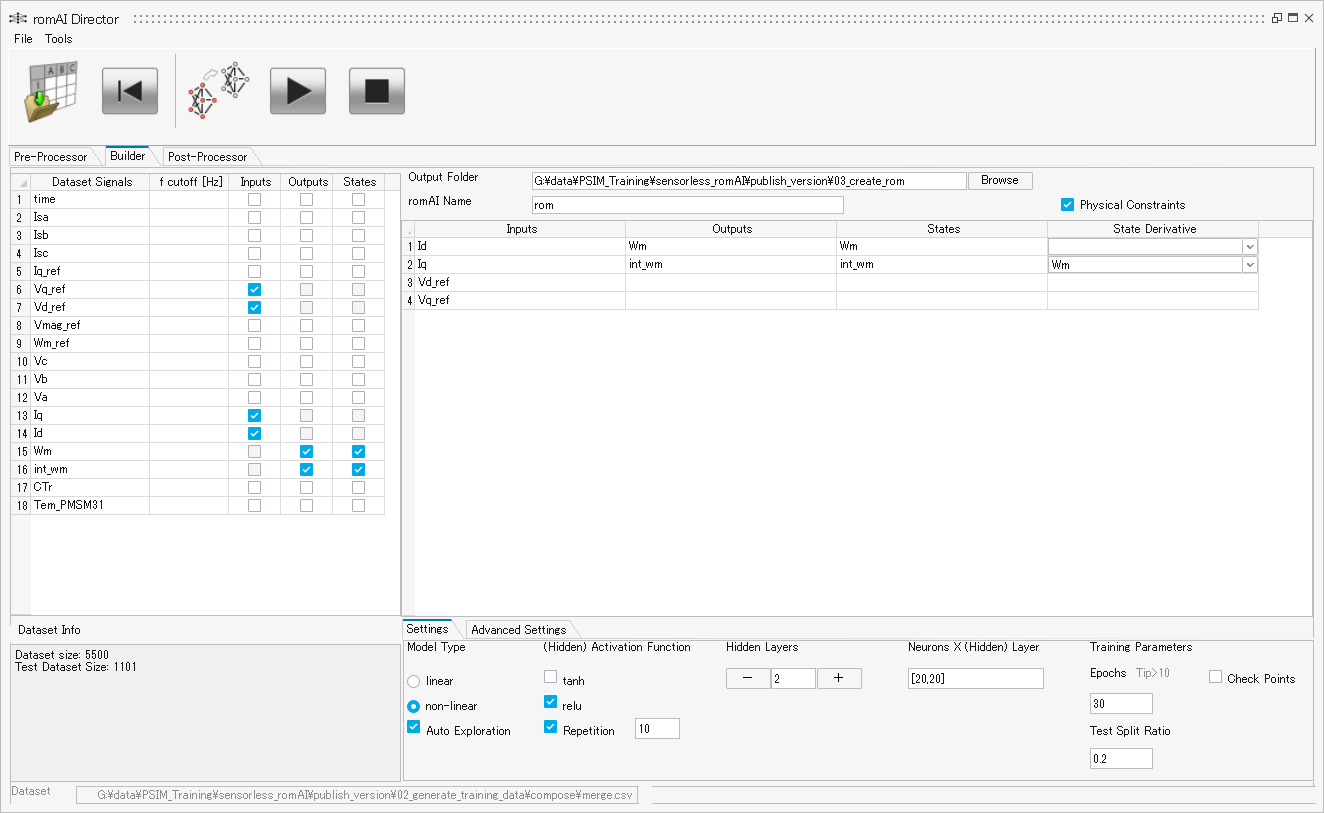
Task: Check Isc in the Outputs column
Action: (306, 253)
